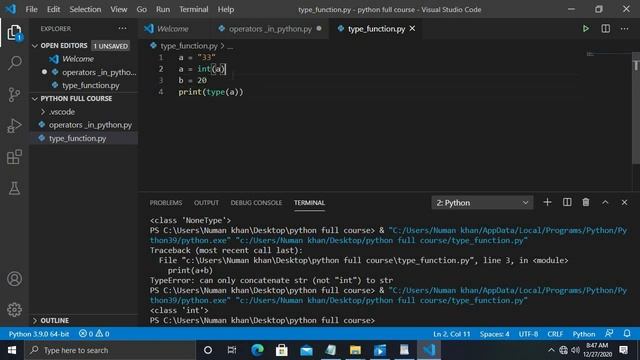Create a new terminal with plus icon
640x360 pixels.
click(547, 202)
